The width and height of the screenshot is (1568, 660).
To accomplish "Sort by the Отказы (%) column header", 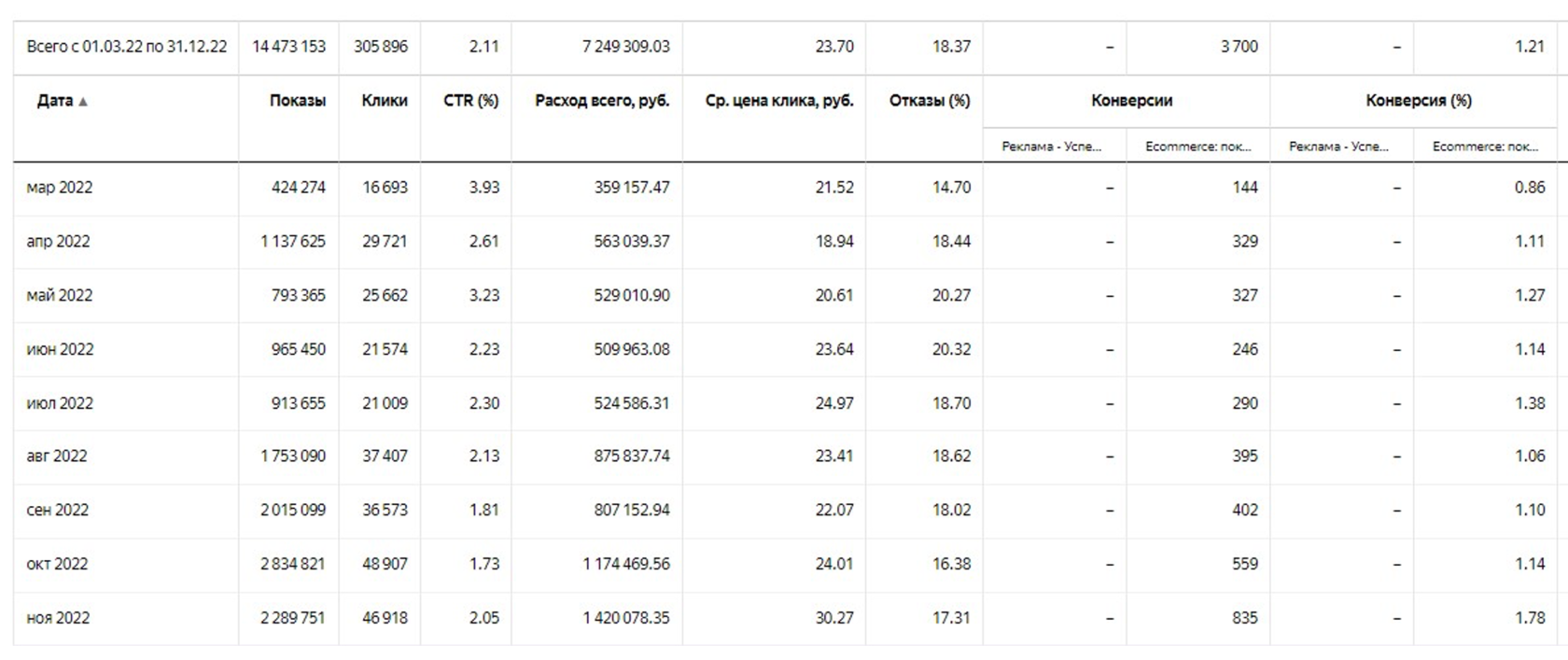I will [x=929, y=101].
